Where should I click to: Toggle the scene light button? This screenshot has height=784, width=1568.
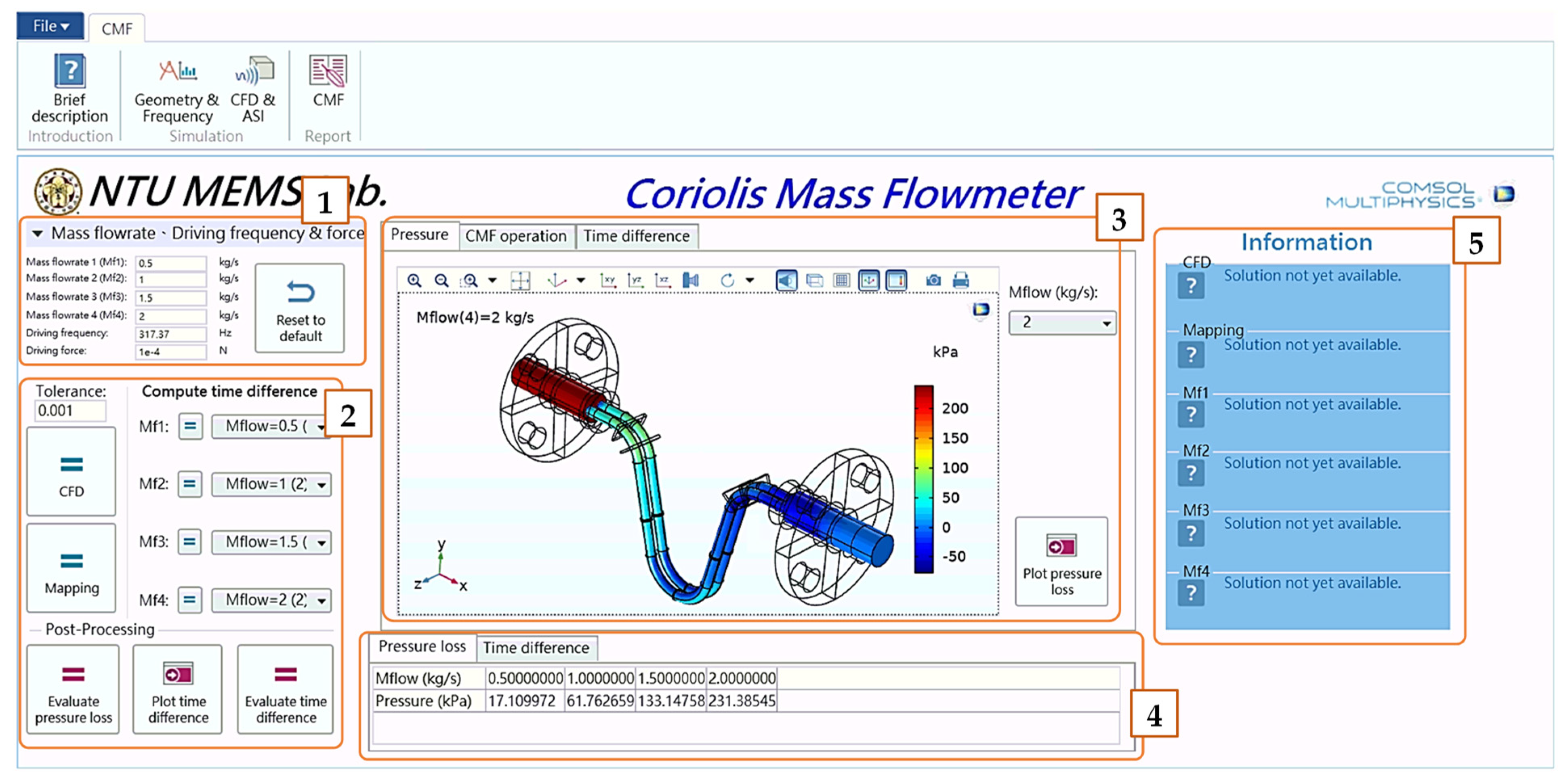[x=786, y=281]
